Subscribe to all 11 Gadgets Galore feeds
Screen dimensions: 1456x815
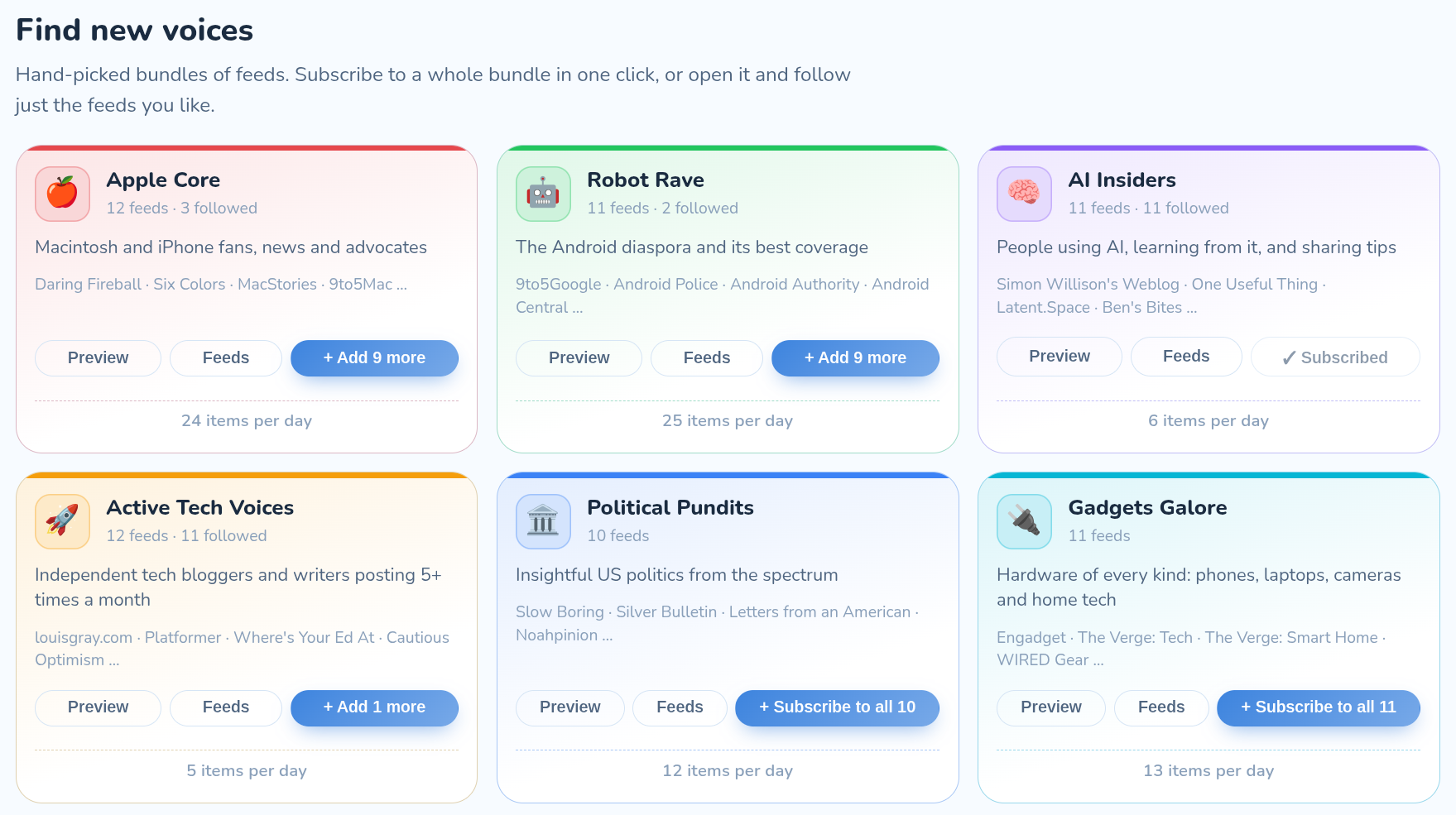coord(1319,707)
